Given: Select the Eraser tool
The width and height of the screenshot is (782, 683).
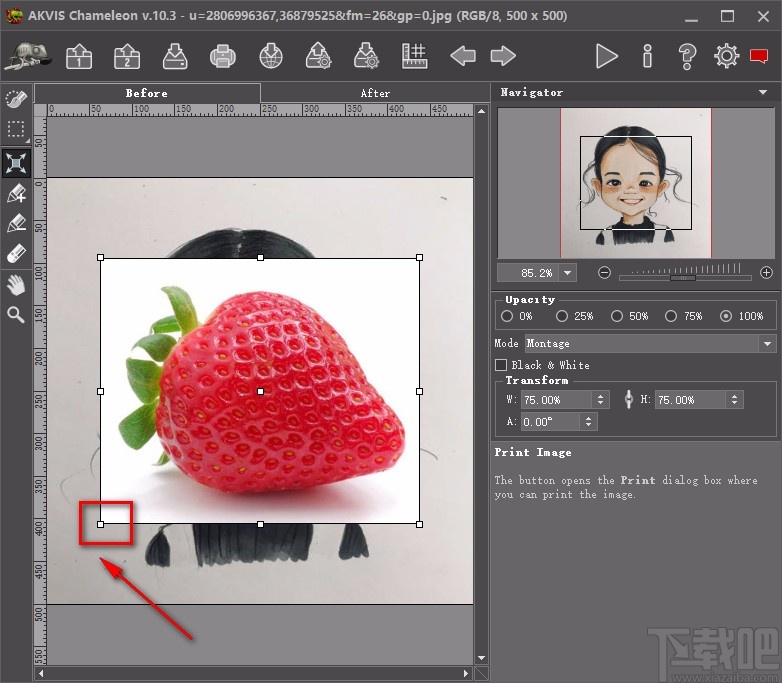Looking at the screenshot, I should (16, 253).
